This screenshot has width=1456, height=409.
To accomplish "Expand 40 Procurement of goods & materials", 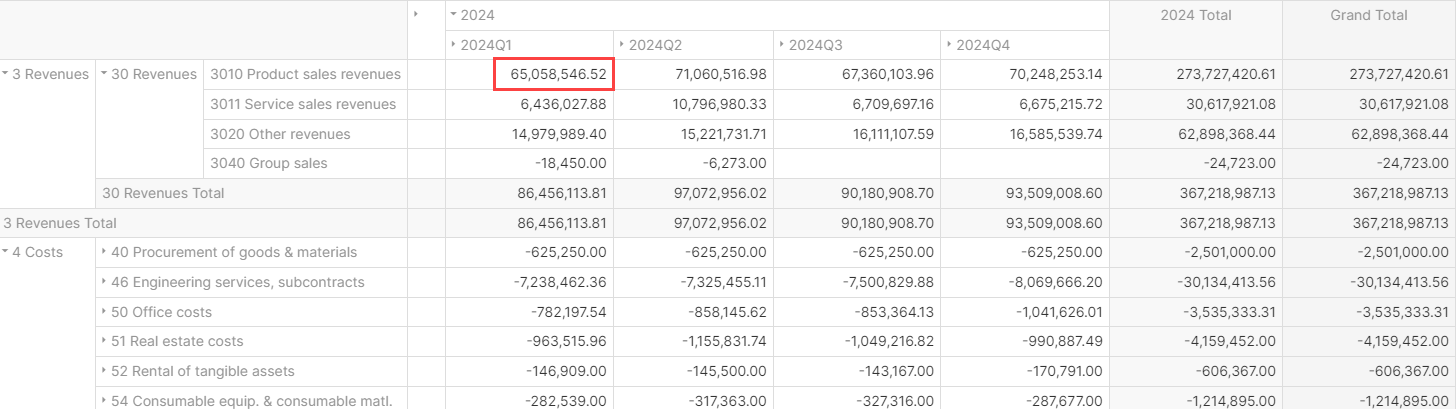I will (x=104, y=252).
